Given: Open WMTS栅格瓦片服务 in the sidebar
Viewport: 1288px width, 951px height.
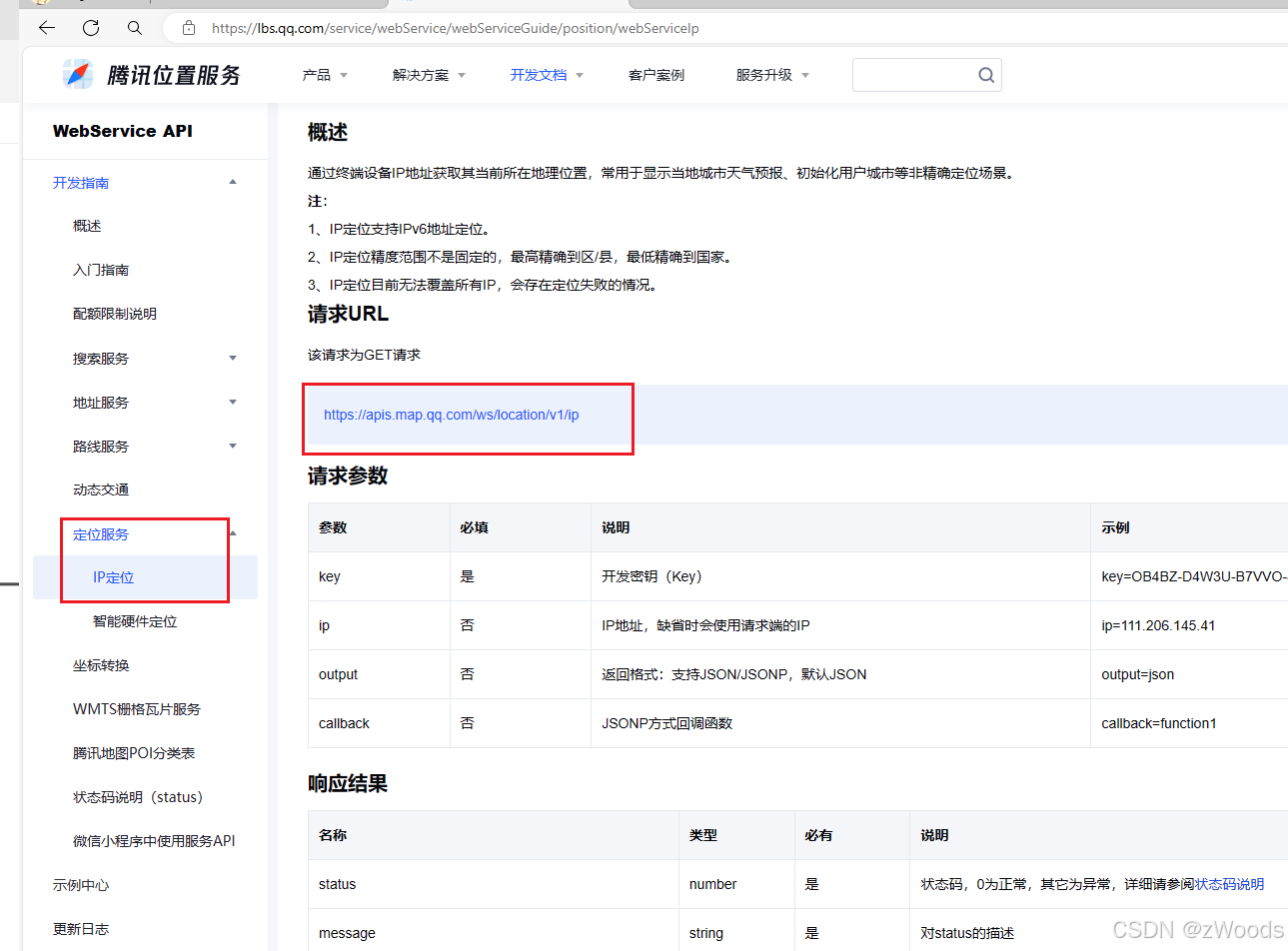Looking at the screenshot, I should tap(137, 709).
